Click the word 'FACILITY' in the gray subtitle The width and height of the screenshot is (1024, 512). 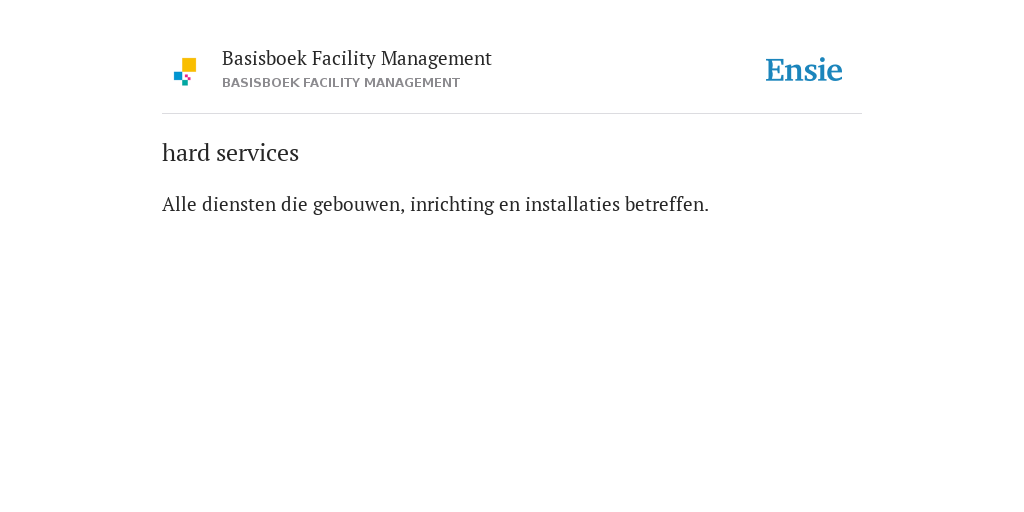331,83
